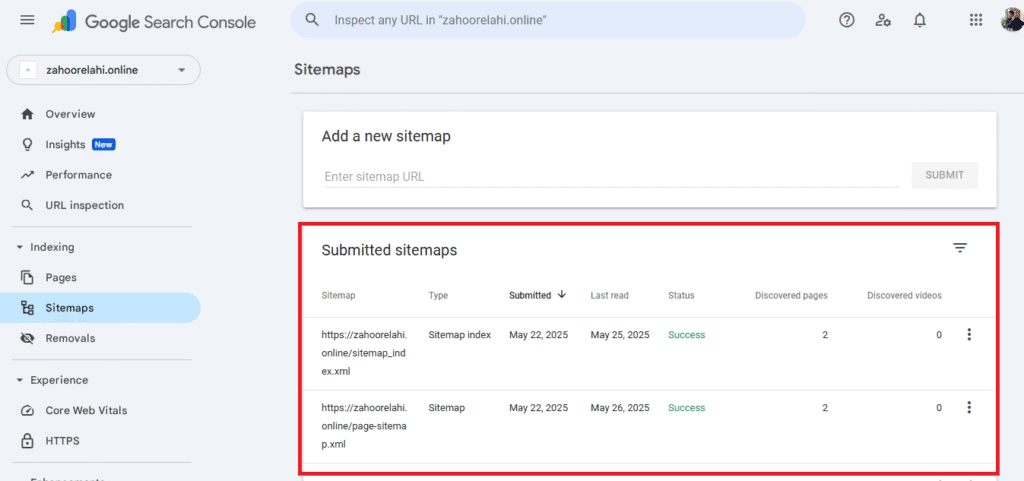1024x481 pixels.
Task: Click the New badge beside Insights
Action: click(104, 144)
